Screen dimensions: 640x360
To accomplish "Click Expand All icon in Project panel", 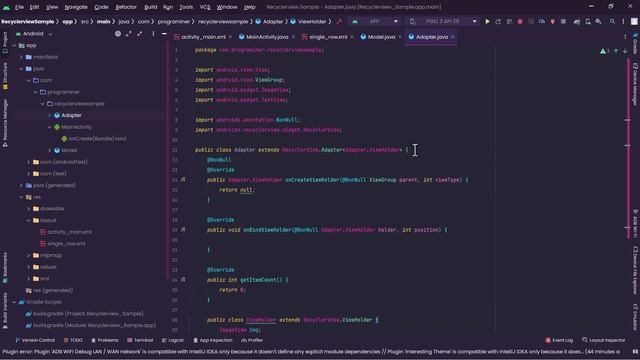I will tap(129, 34).
